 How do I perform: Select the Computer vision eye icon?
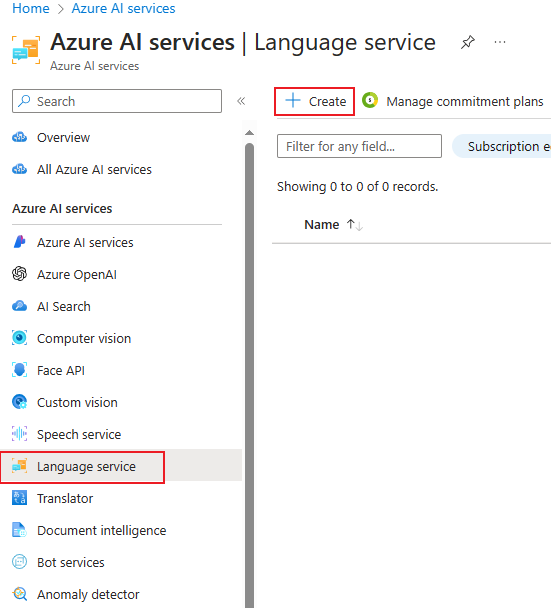tap(19, 338)
